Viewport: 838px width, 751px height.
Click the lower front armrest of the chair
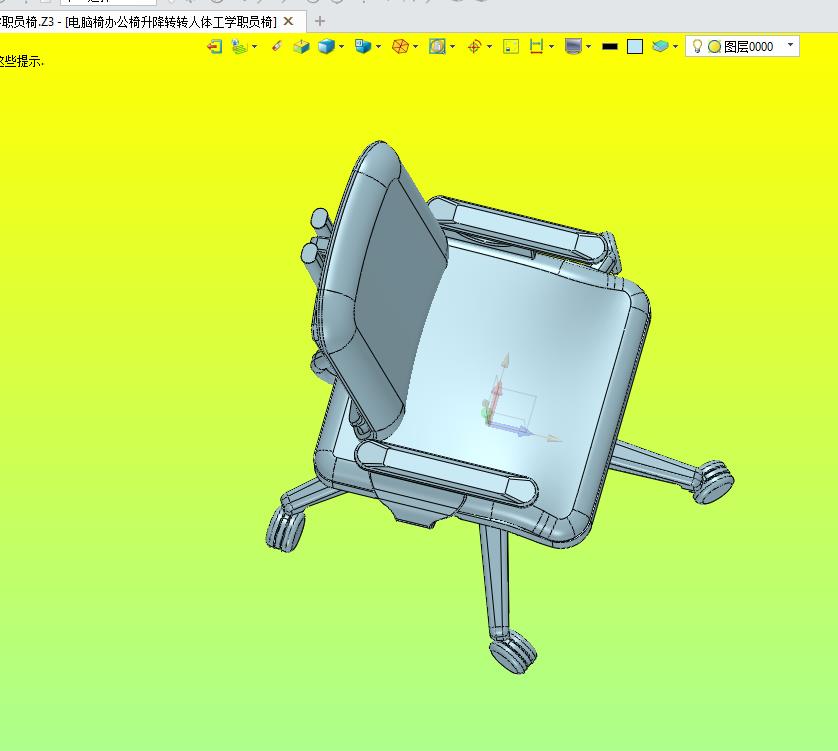click(446, 473)
